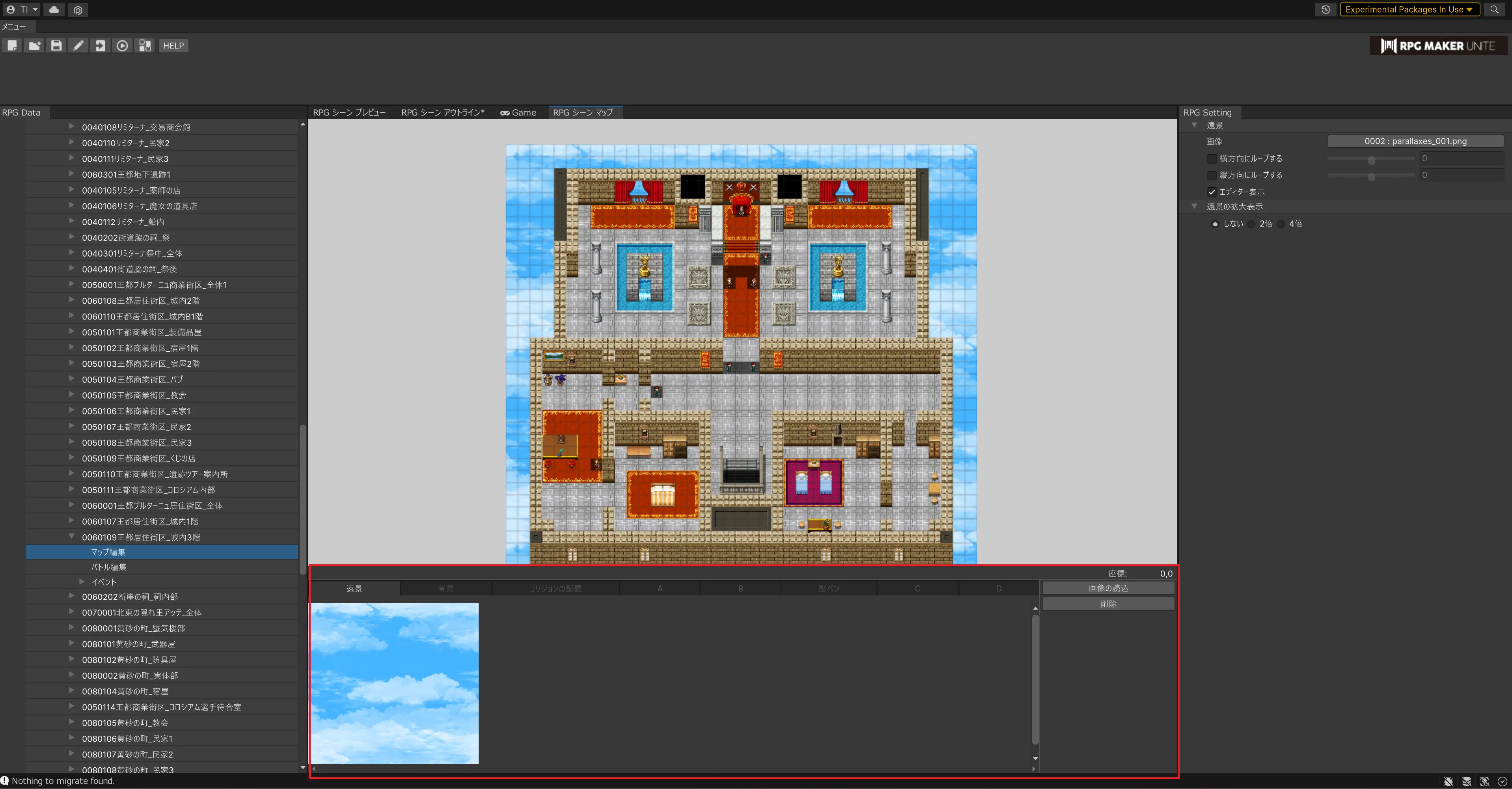
Task: Select the 2倍 magnification radio button
Action: (x=1252, y=224)
